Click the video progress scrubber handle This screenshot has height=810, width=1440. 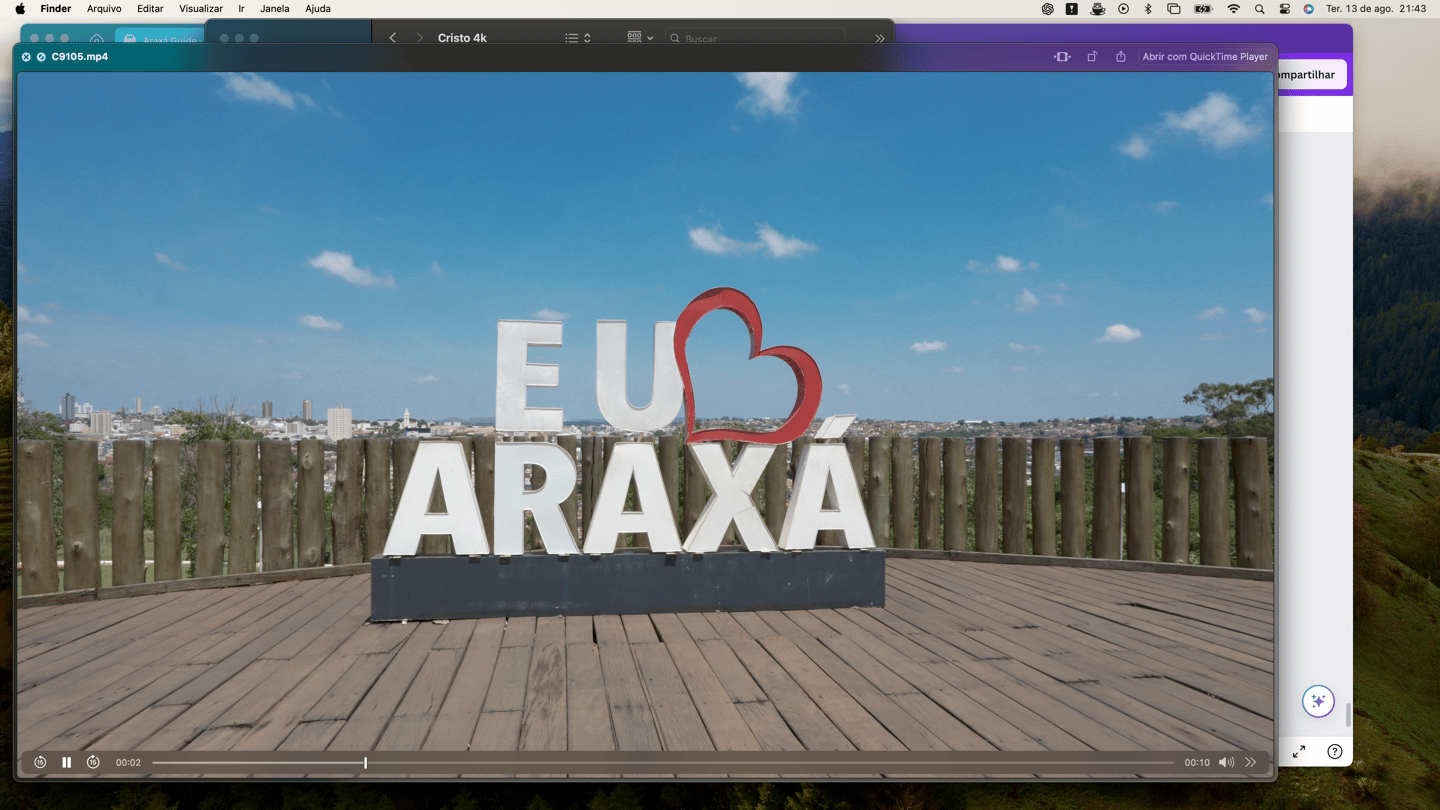point(365,763)
